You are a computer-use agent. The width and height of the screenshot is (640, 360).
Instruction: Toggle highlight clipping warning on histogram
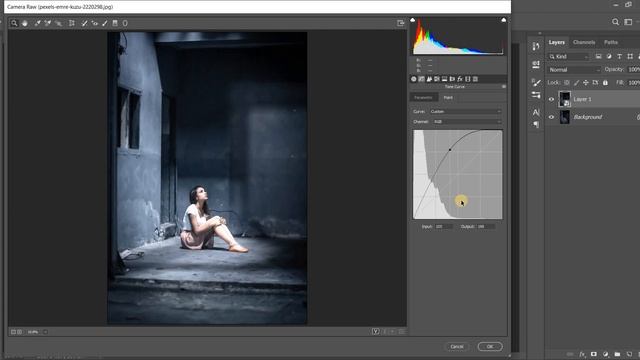pos(504,20)
